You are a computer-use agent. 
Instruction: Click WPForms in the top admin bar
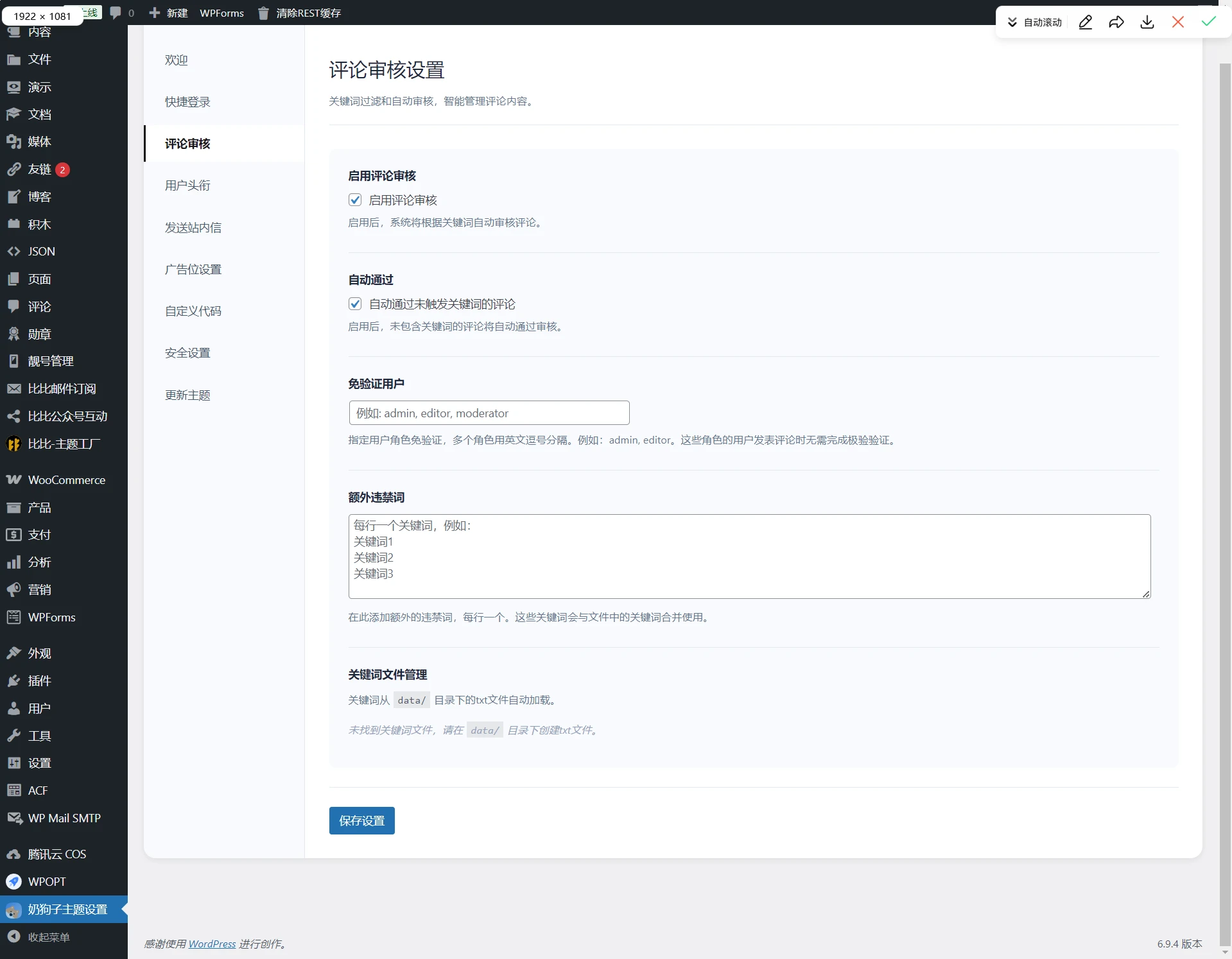click(x=222, y=13)
